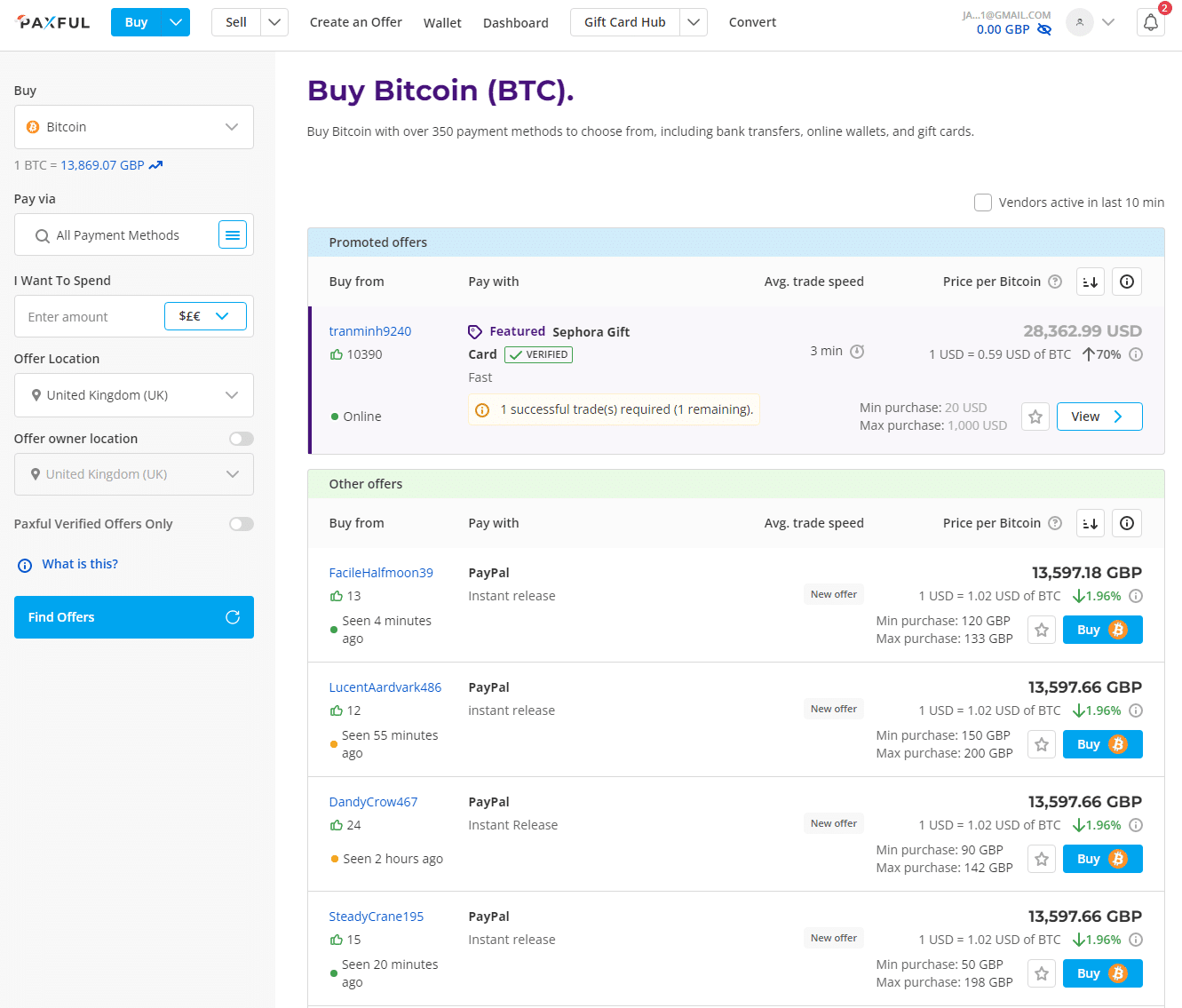Click info icon in Other offers header
This screenshot has height=1008, width=1182.
pyautogui.click(x=1127, y=523)
